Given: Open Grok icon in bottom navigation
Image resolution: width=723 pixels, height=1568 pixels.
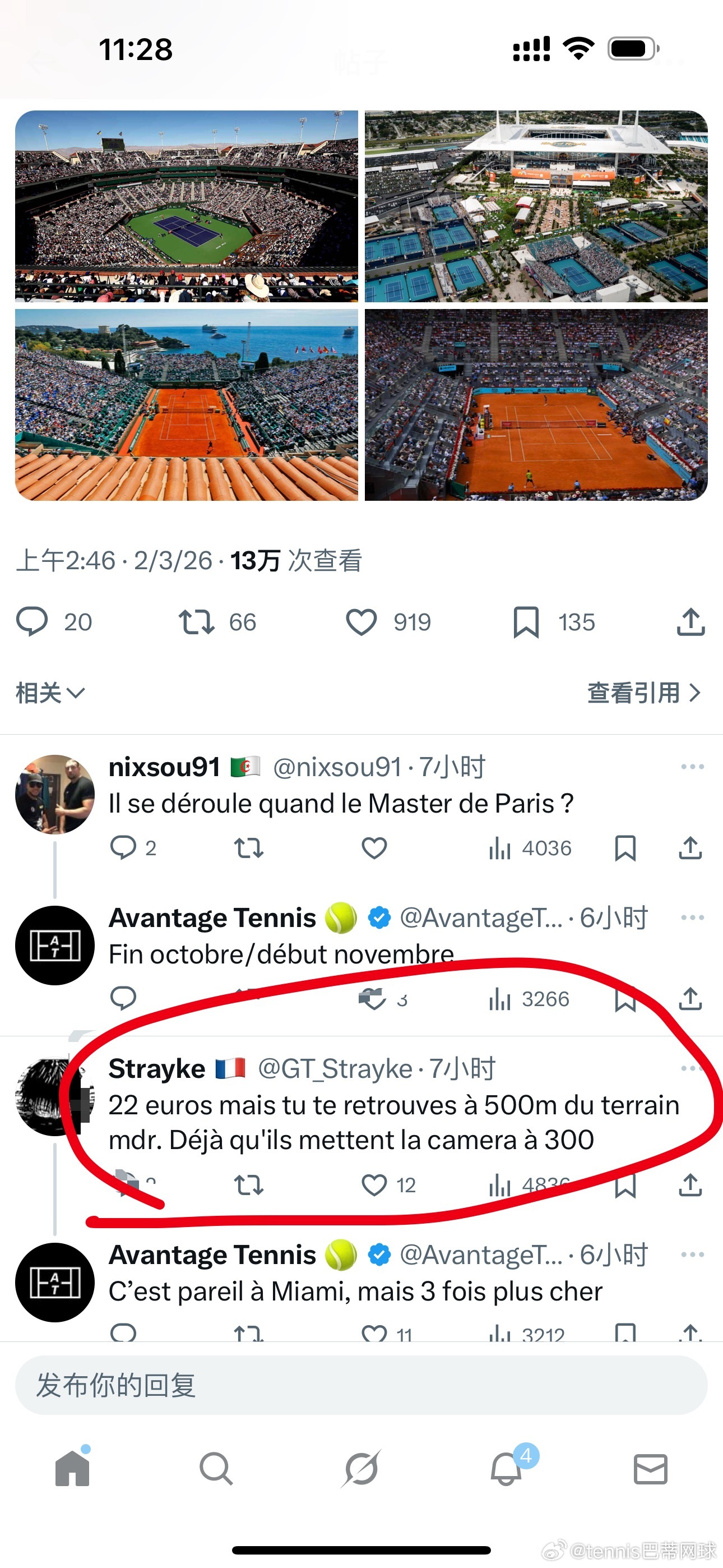Looking at the screenshot, I should pyautogui.click(x=361, y=1469).
